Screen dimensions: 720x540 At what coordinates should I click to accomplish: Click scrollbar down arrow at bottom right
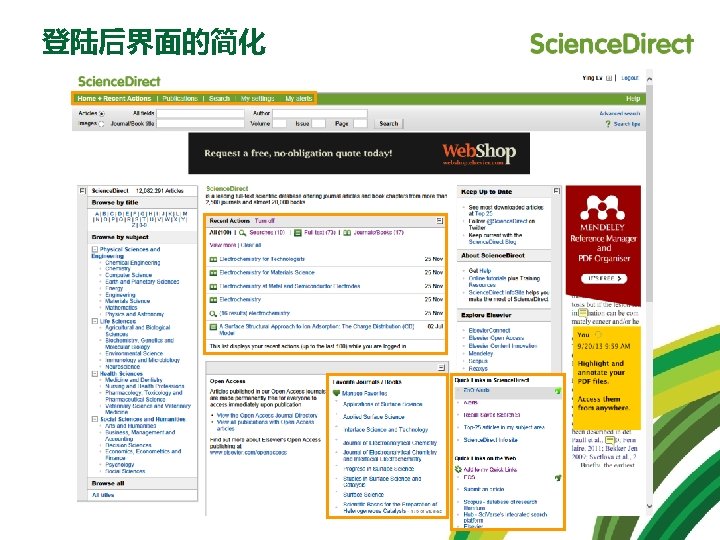tap(649, 506)
